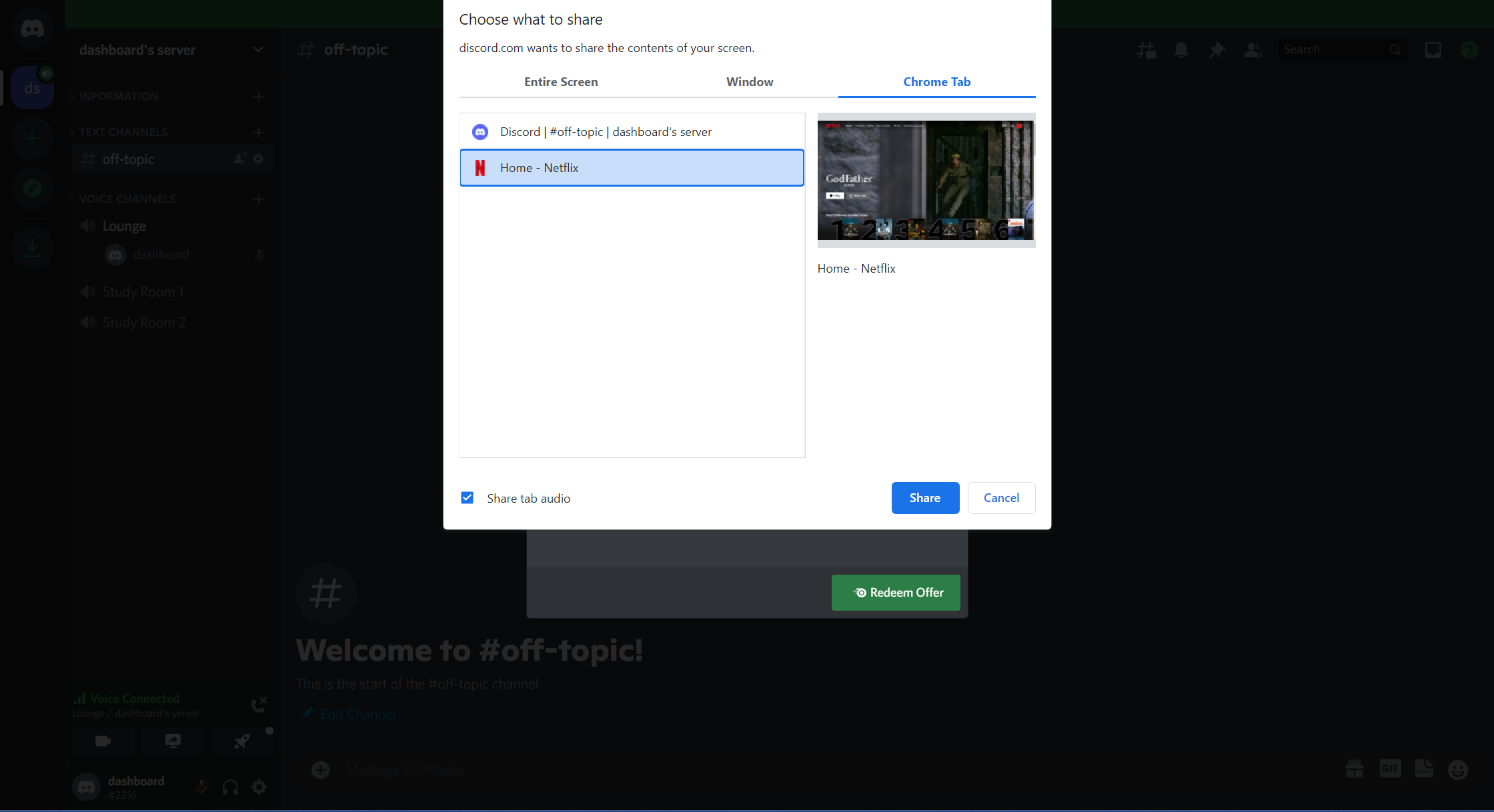Click the Discord icon in tab list

(x=480, y=131)
